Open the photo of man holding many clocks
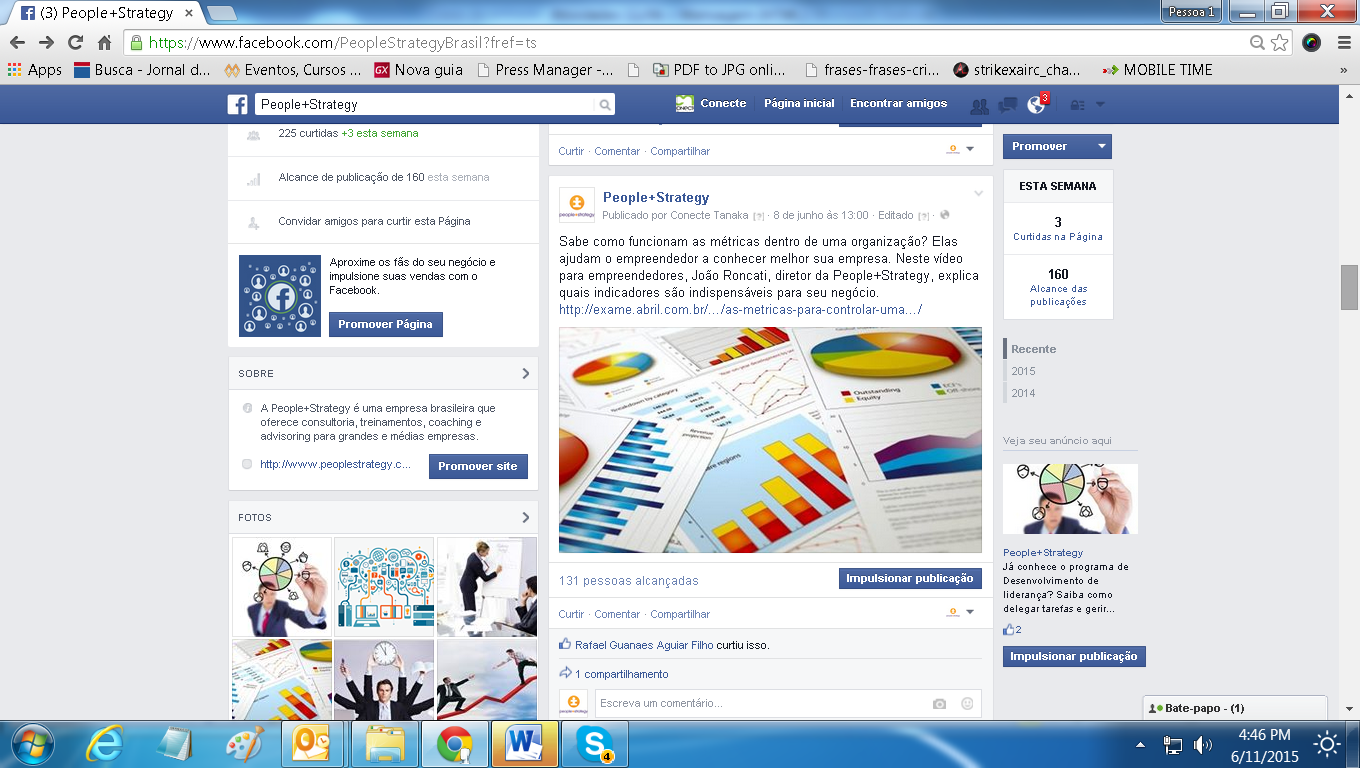This screenshot has height=768, width=1360. 384,679
